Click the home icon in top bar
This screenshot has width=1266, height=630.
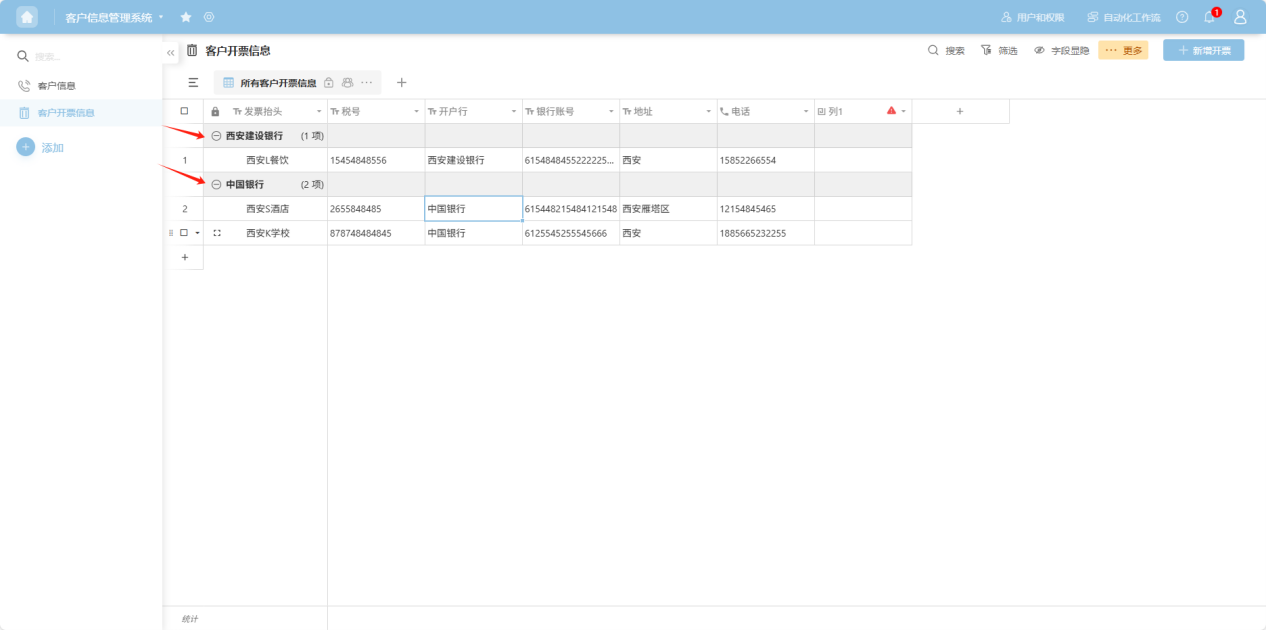(27, 17)
